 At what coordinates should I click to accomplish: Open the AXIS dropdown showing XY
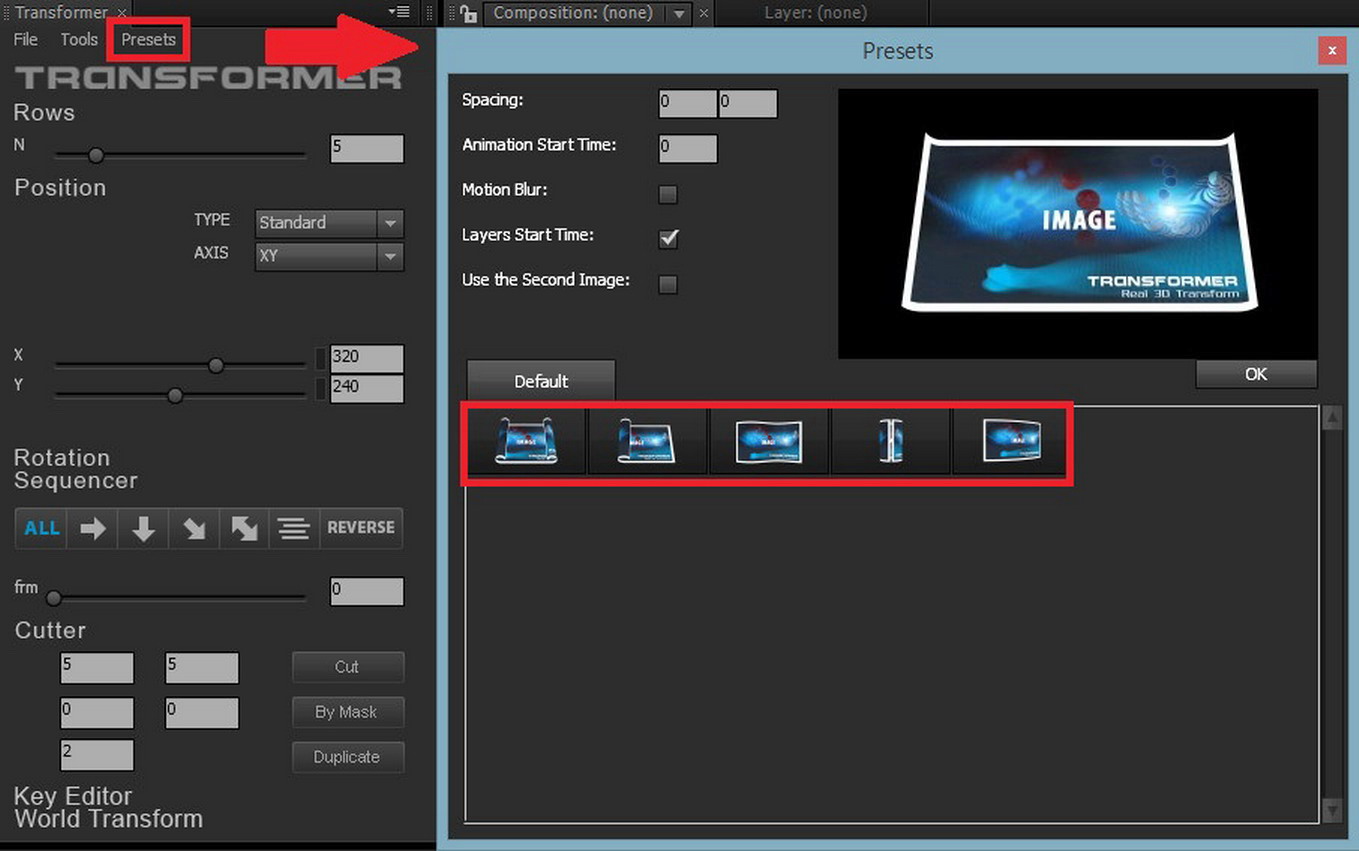[329, 256]
